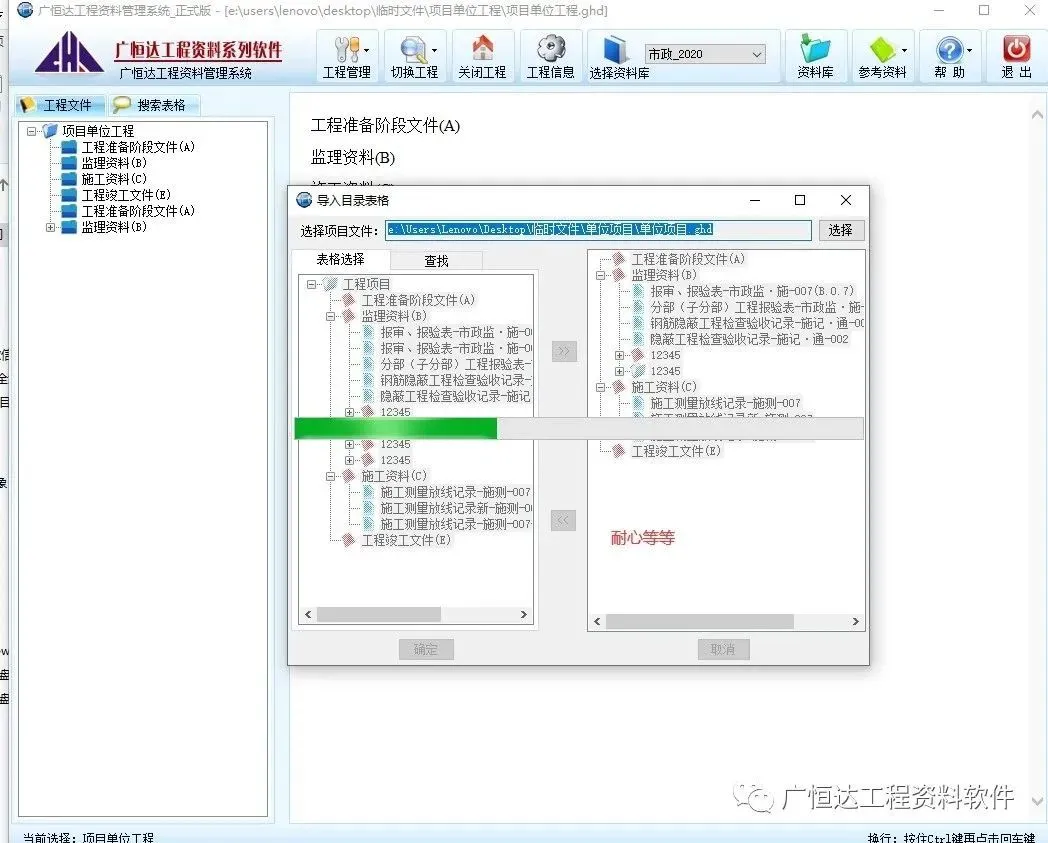
Task: Switch to the 工程文件 tab
Action: click(59, 105)
